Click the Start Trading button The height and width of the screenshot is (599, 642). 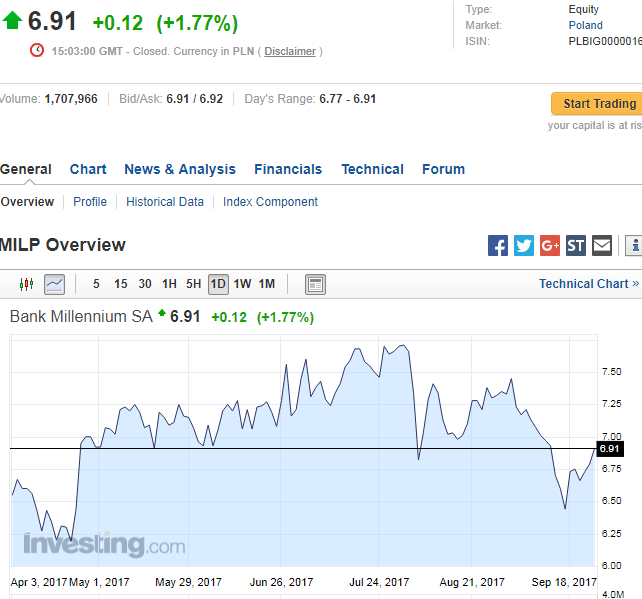[597, 104]
